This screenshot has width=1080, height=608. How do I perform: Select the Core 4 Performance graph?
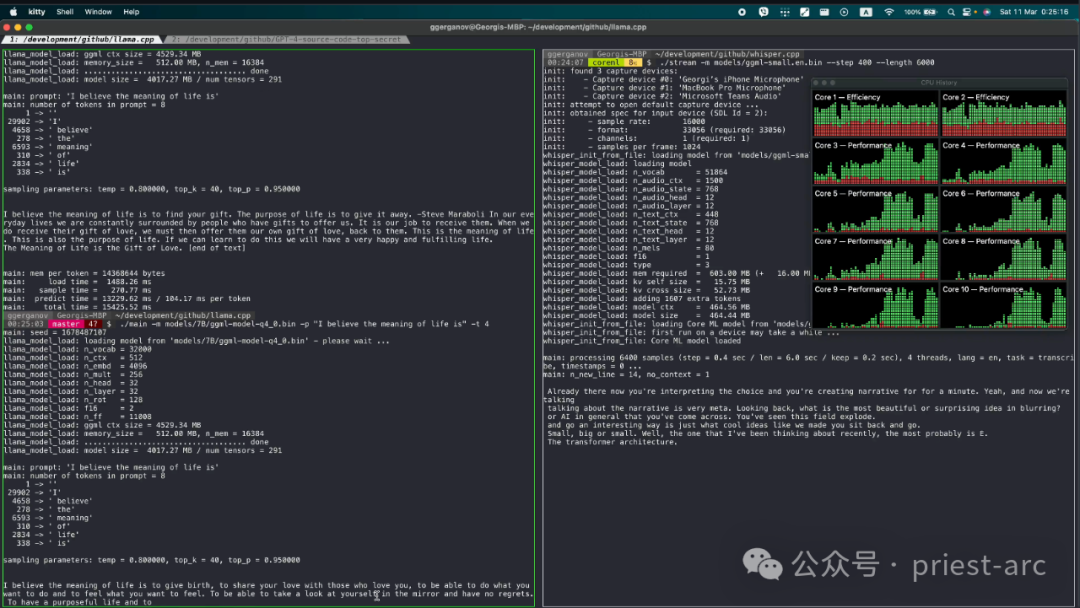[1003, 163]
